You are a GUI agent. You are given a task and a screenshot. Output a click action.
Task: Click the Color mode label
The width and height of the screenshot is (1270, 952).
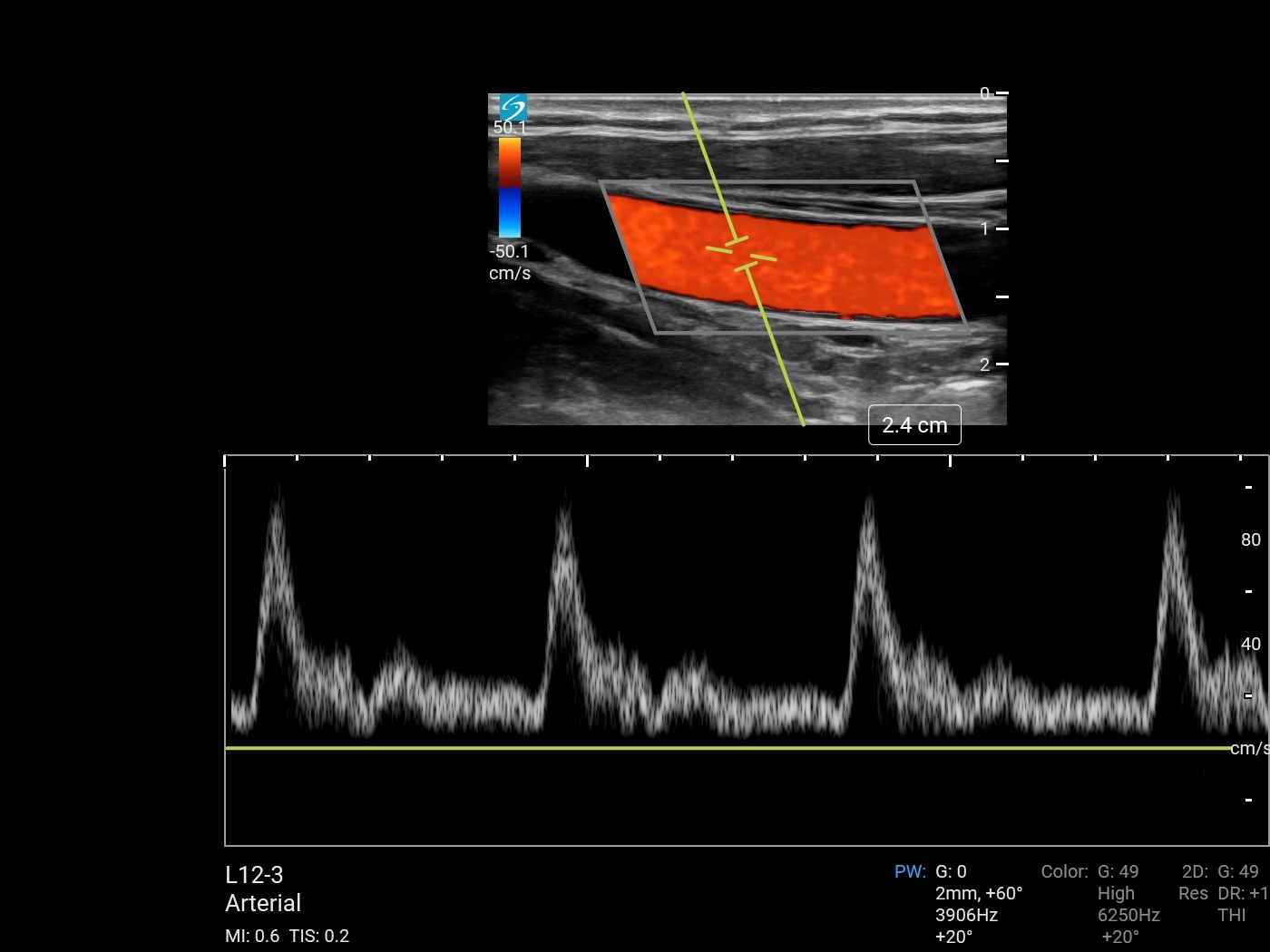click(1064, 871)
